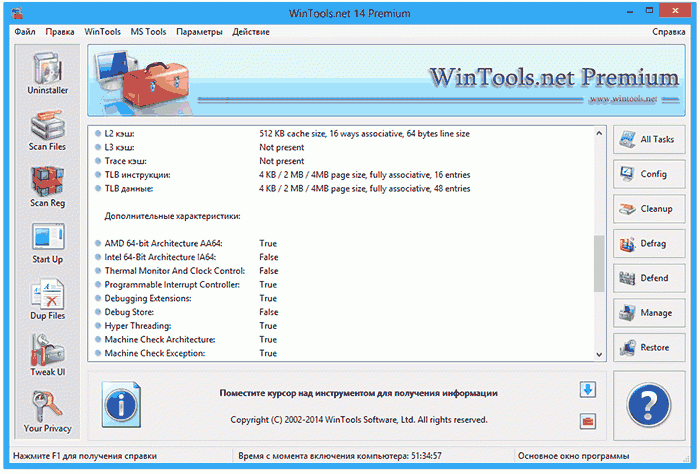Open the Scan Reg tool
The image size is (700, 474).
click(47, 185)
